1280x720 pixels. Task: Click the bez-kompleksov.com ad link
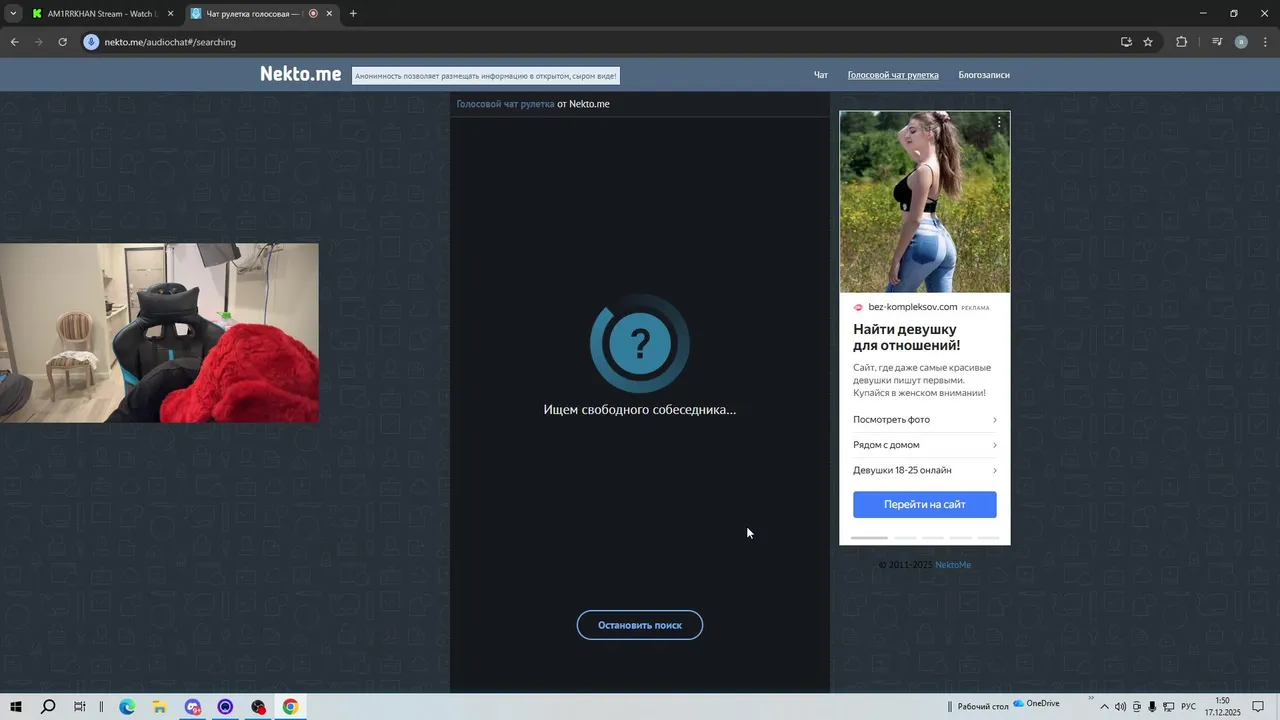coord(912,307)
